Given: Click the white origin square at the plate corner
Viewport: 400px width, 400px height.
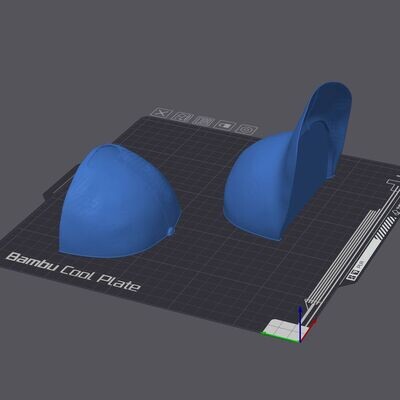Looking at the screenshot, I should [x=282, y=327].
